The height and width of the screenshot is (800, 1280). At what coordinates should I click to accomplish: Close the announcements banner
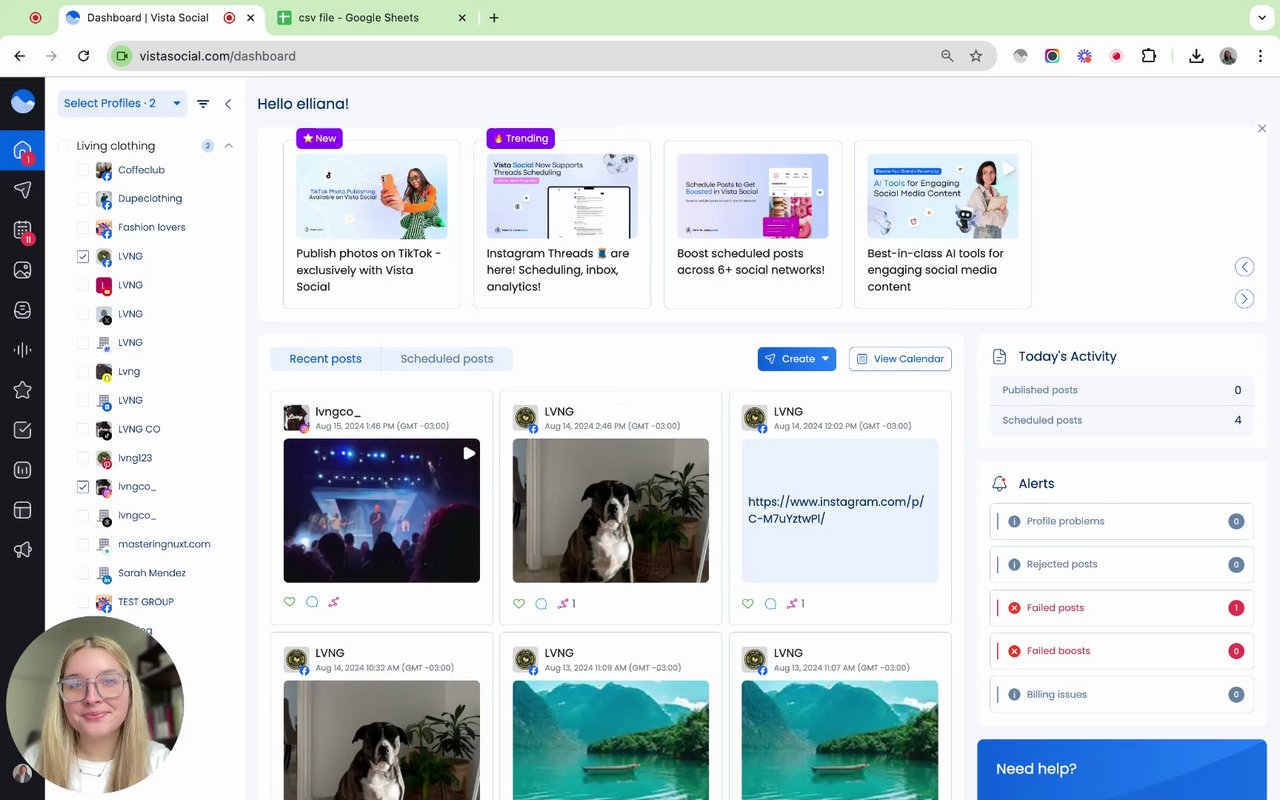[1262, 129]
